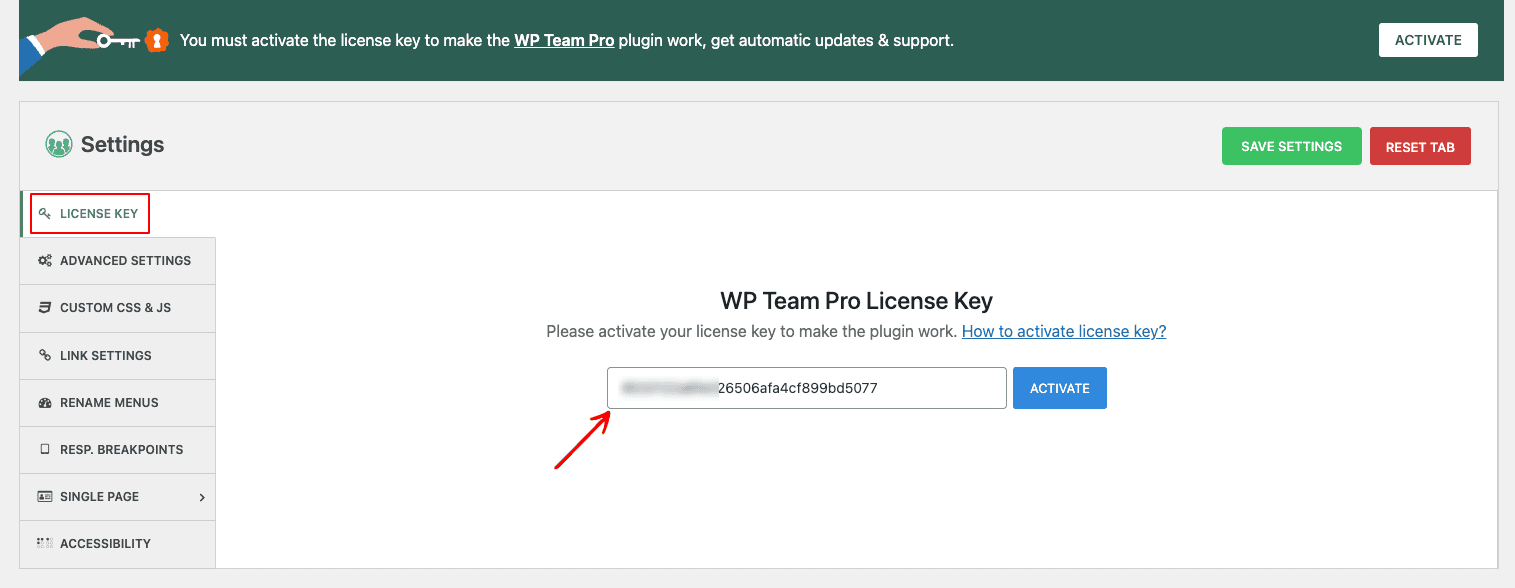
Task: Click the blue ACTIVATE button beside license field
Action: 1060,388
